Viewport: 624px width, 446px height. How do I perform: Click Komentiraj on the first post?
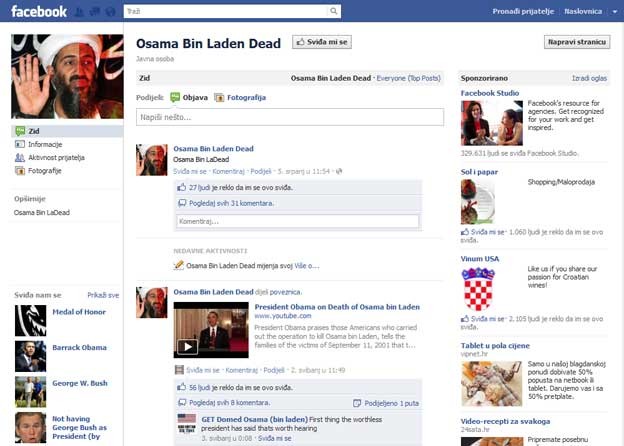click(228, 171)
